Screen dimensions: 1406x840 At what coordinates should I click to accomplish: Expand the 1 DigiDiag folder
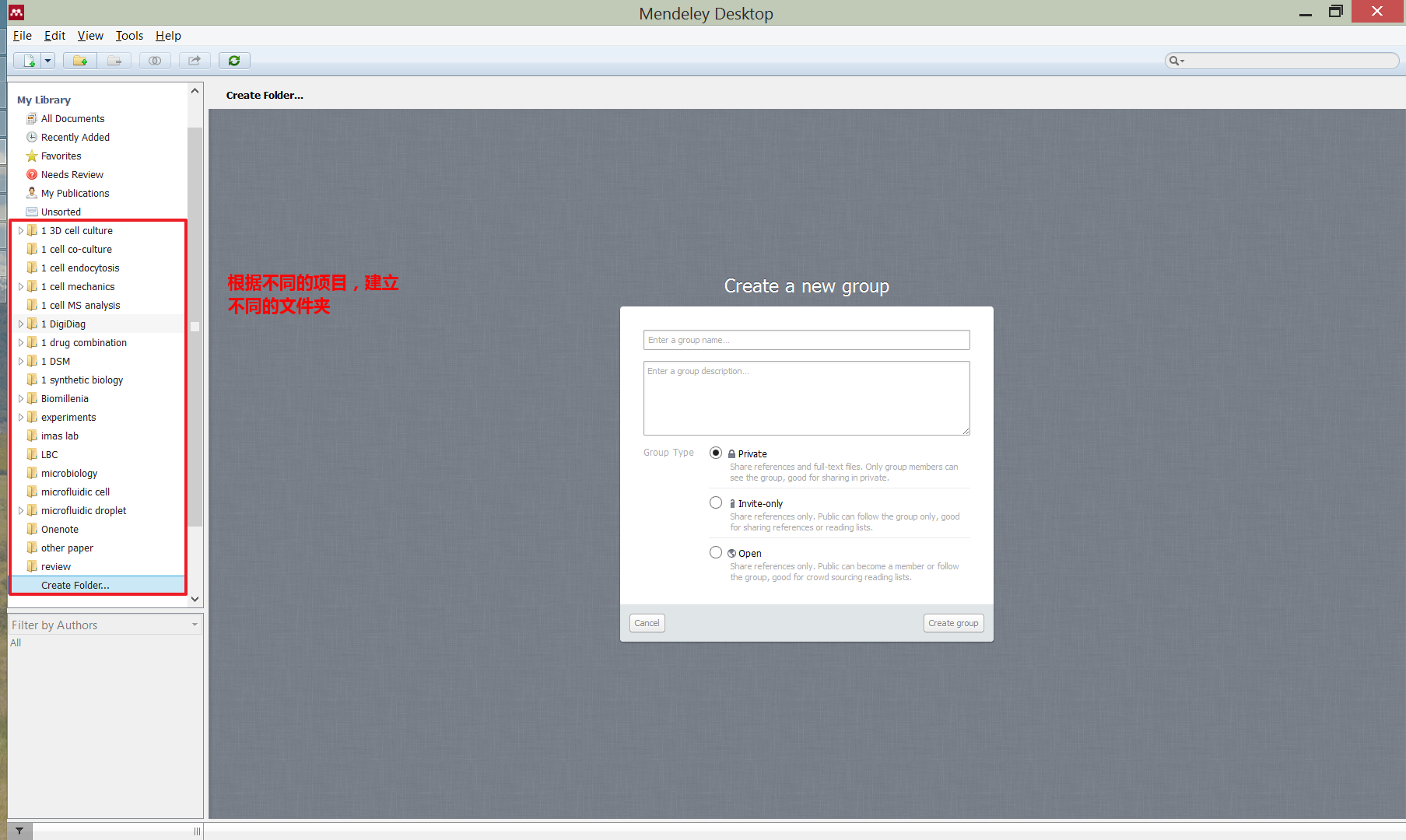coord(21,324)
